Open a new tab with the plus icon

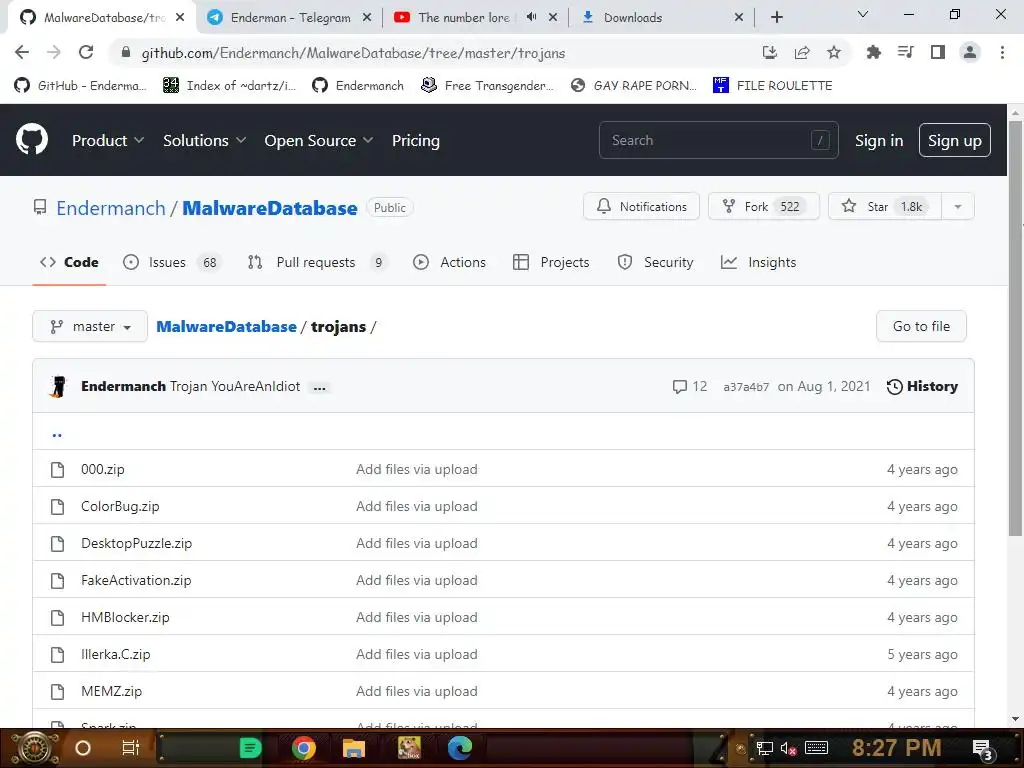coord(776,17)
